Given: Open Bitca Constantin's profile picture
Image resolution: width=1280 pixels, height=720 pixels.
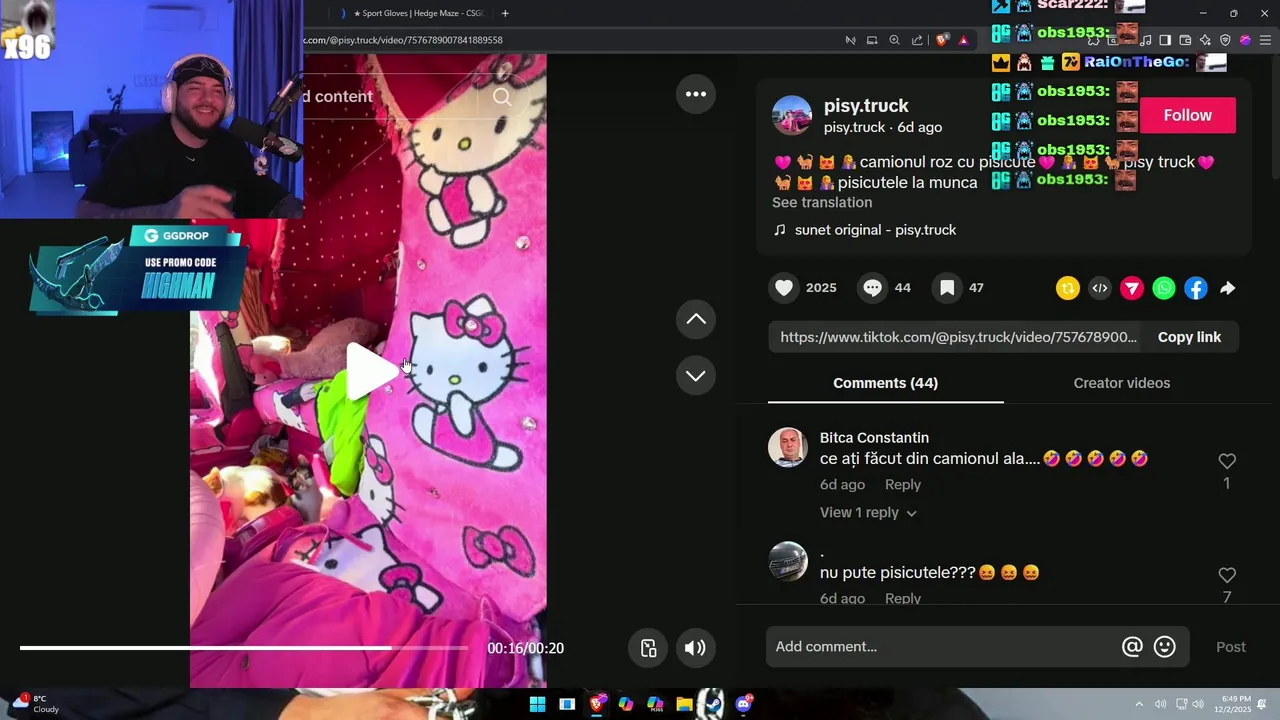Looking at the screenshot, I should tap(788, 448).
